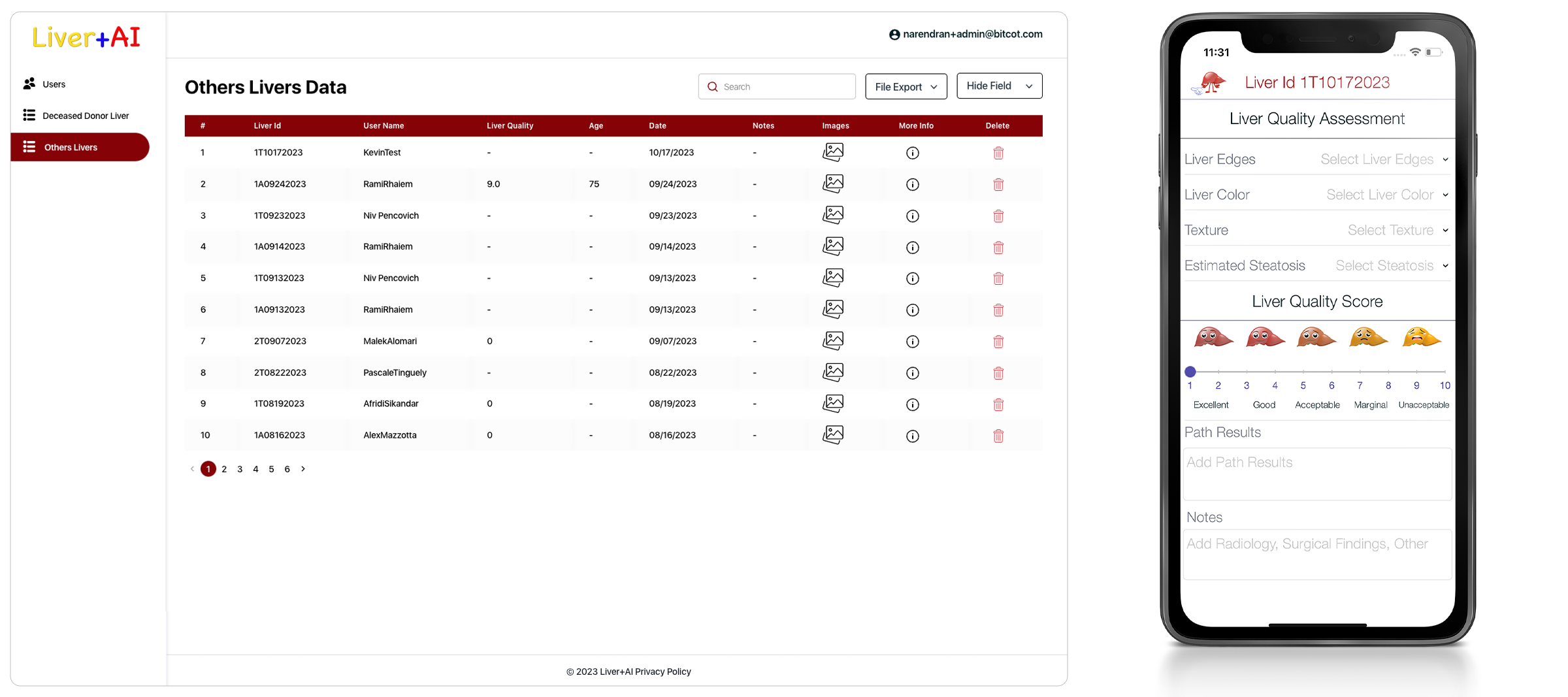1568x697 pixels.
Task: Open the Select Liver Edges dropdown
Action: tap(1383, 159)
